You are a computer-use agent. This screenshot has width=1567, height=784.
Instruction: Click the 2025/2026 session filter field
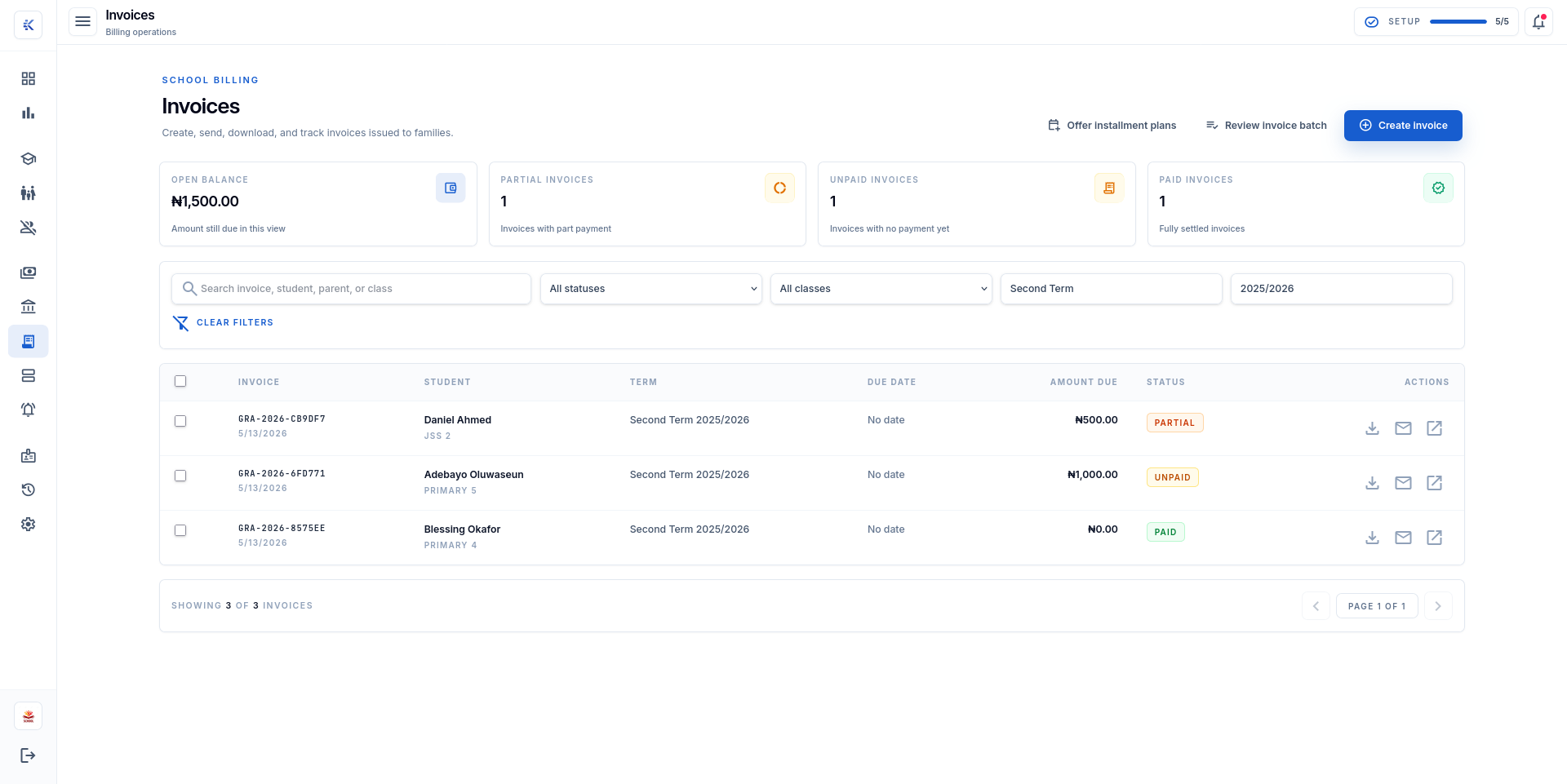(1342, 289)
